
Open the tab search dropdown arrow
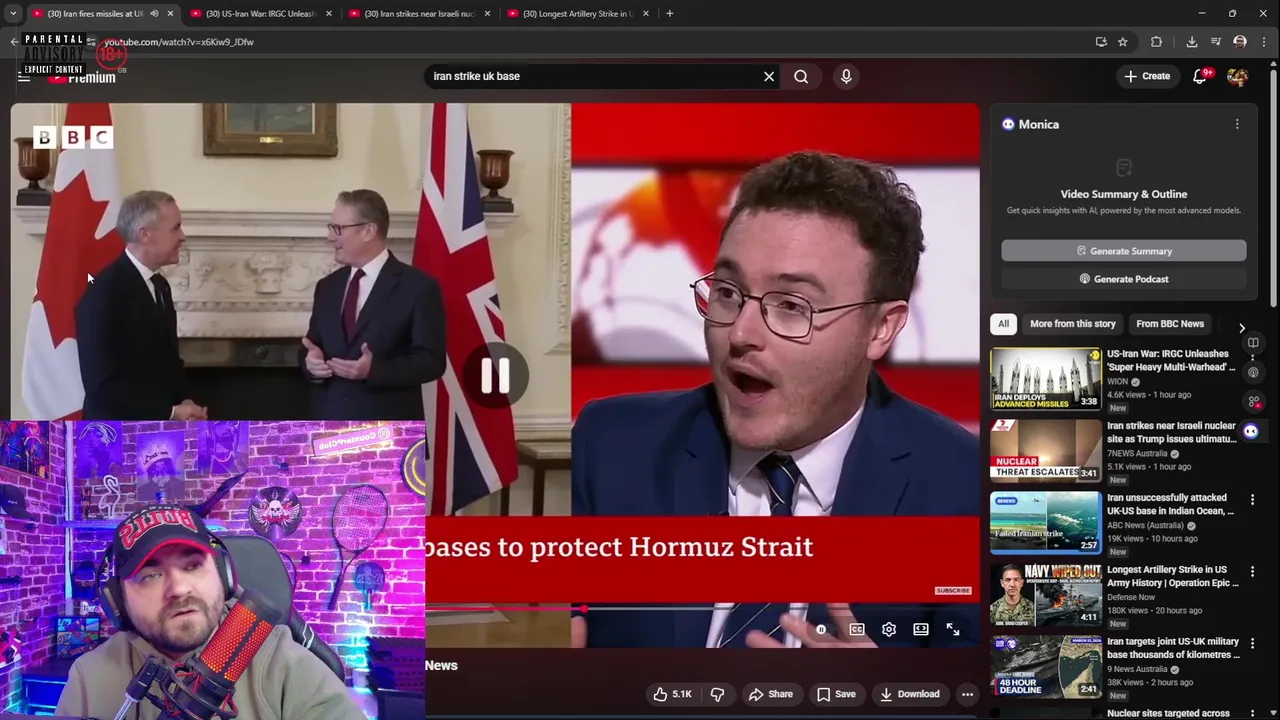[13, 13]
